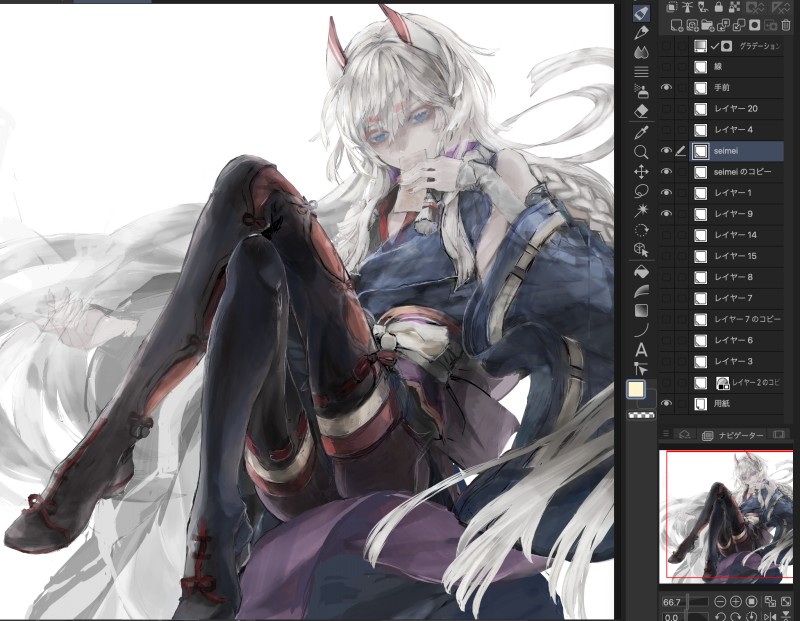Select the Text tool
The width and height of the screenshot is (800, 621).
641,350
